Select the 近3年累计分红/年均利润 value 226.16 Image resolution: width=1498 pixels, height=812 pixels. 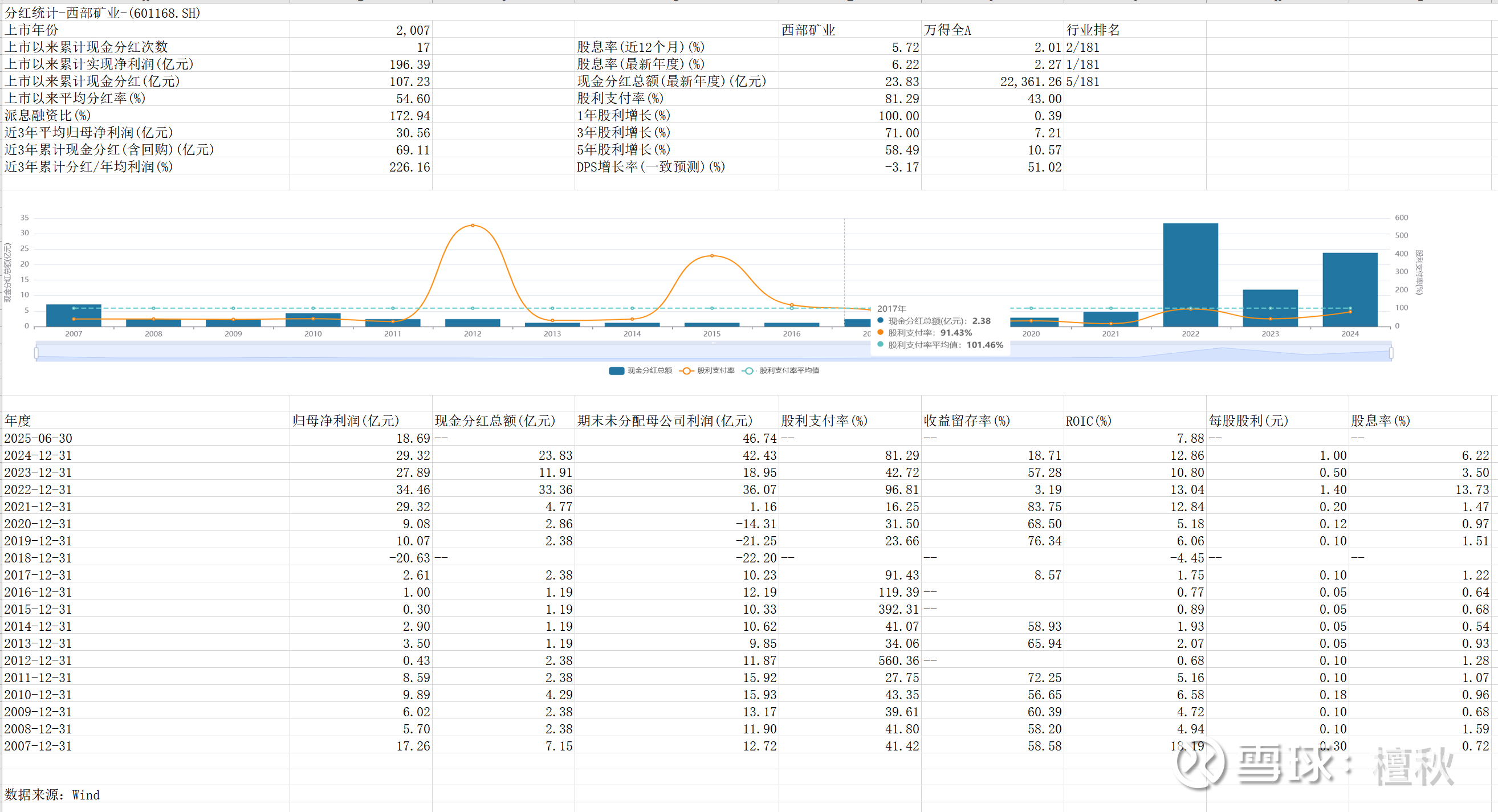tap(361, 166)
